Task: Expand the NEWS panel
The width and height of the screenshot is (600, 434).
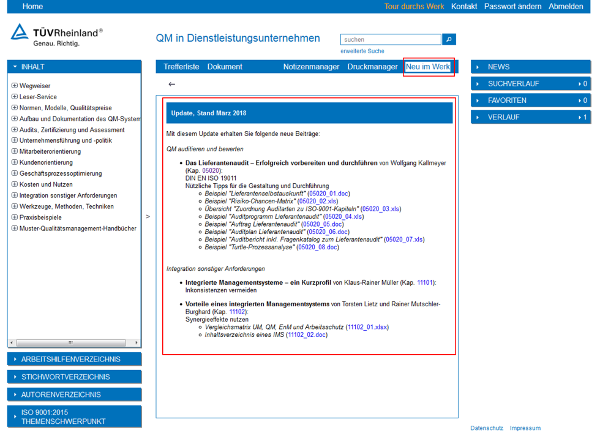Action: [531, 67]
